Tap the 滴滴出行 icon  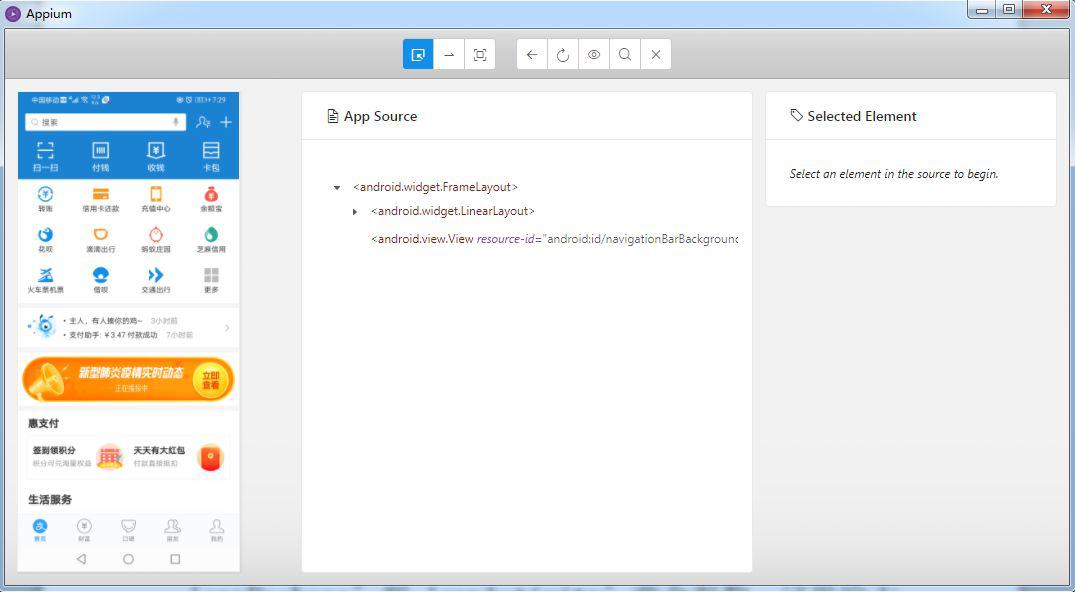coord(101,235)
